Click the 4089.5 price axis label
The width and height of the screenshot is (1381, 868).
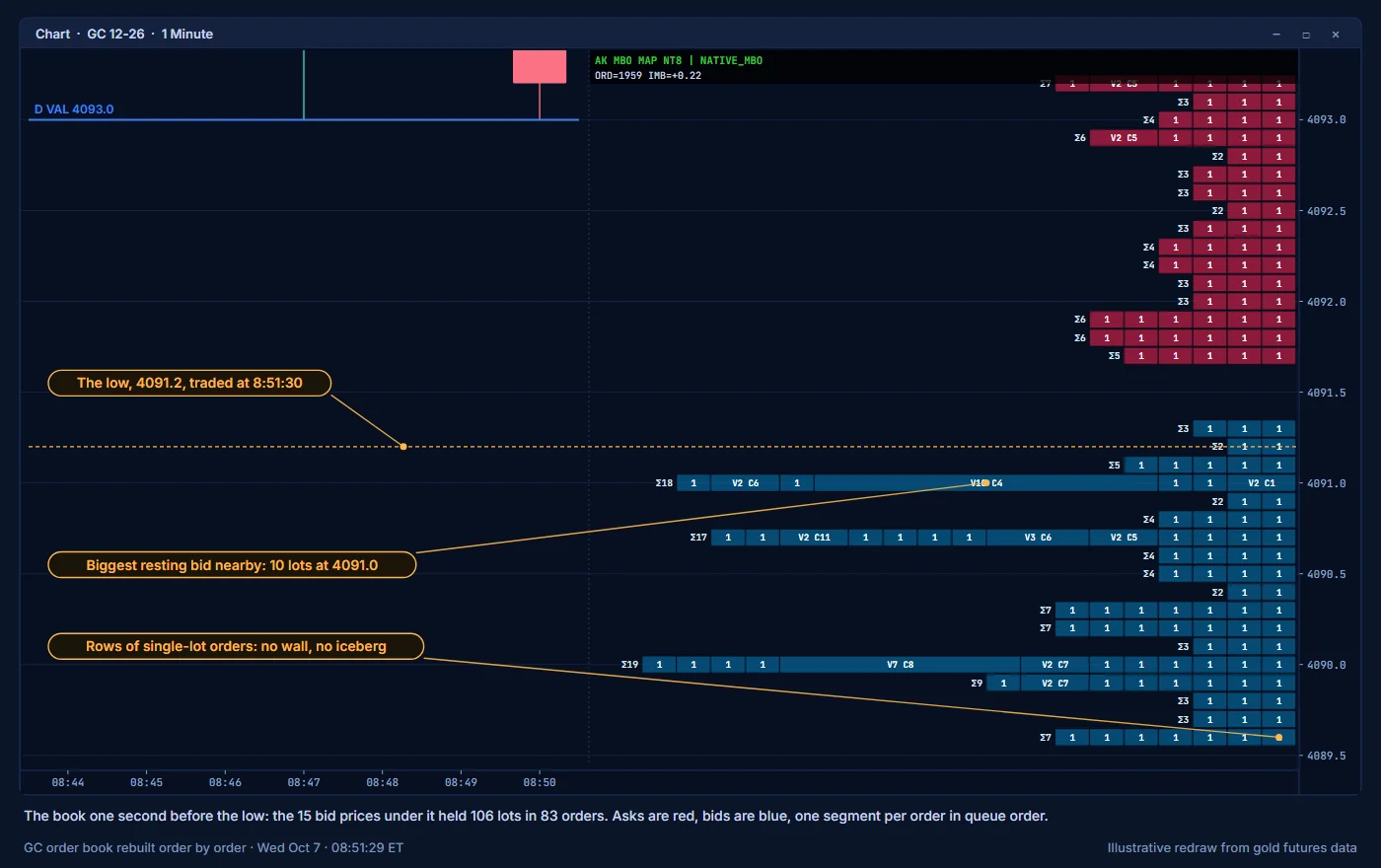[1327, 756]
